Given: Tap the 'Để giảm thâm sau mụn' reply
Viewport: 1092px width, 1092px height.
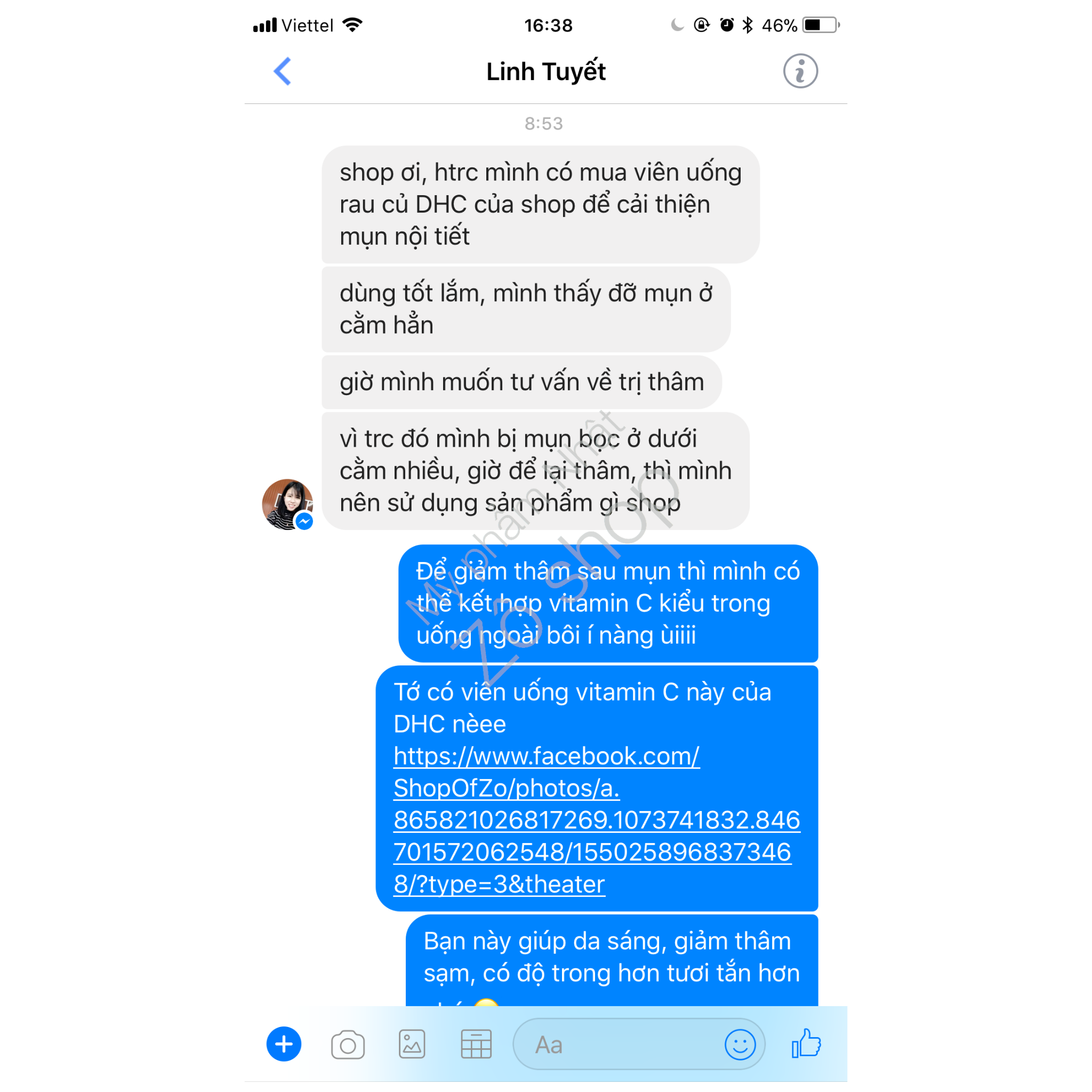Looking at the screenshot, I should [608, 603].
